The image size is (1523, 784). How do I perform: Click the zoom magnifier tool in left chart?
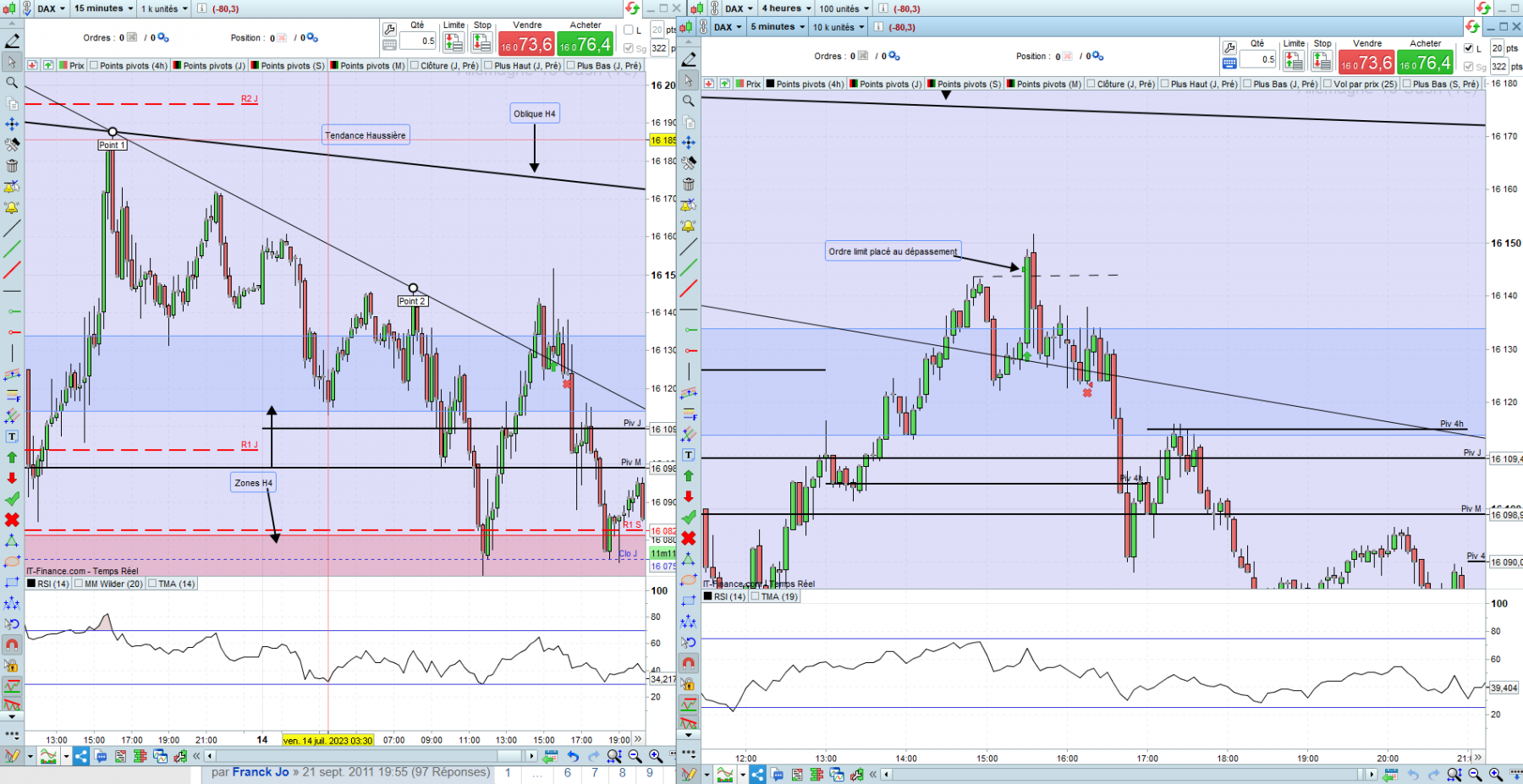coord(12,83)
